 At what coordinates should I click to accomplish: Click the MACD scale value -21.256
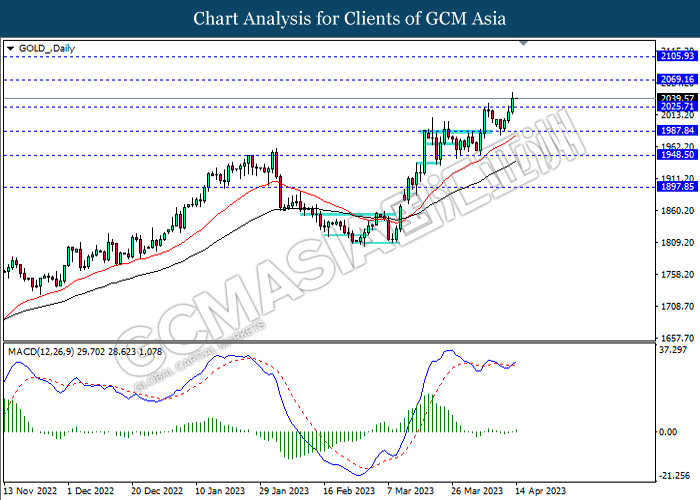click(x=674, y=476)
